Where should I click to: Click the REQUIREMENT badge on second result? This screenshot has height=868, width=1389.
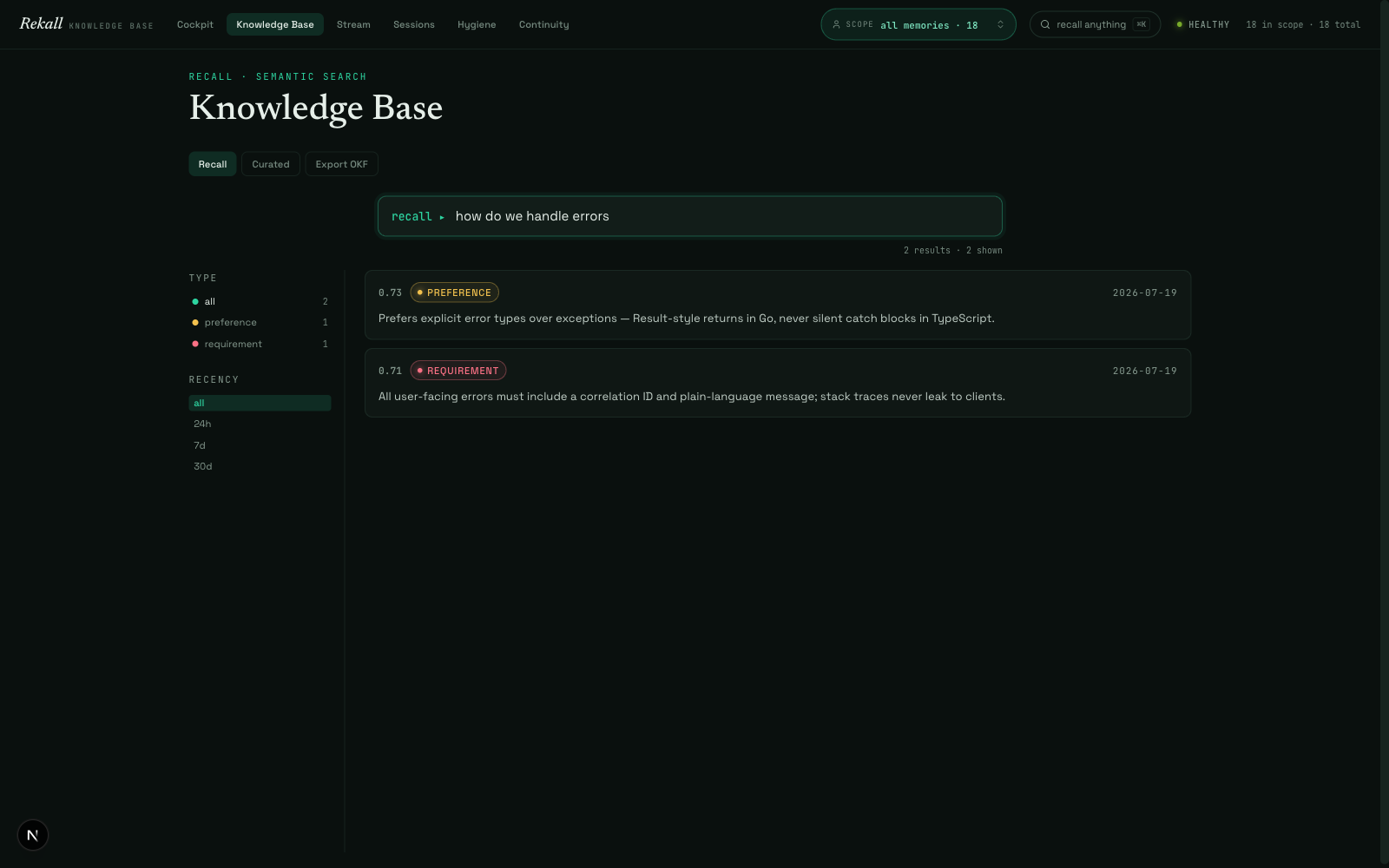(x=458, y=371)
